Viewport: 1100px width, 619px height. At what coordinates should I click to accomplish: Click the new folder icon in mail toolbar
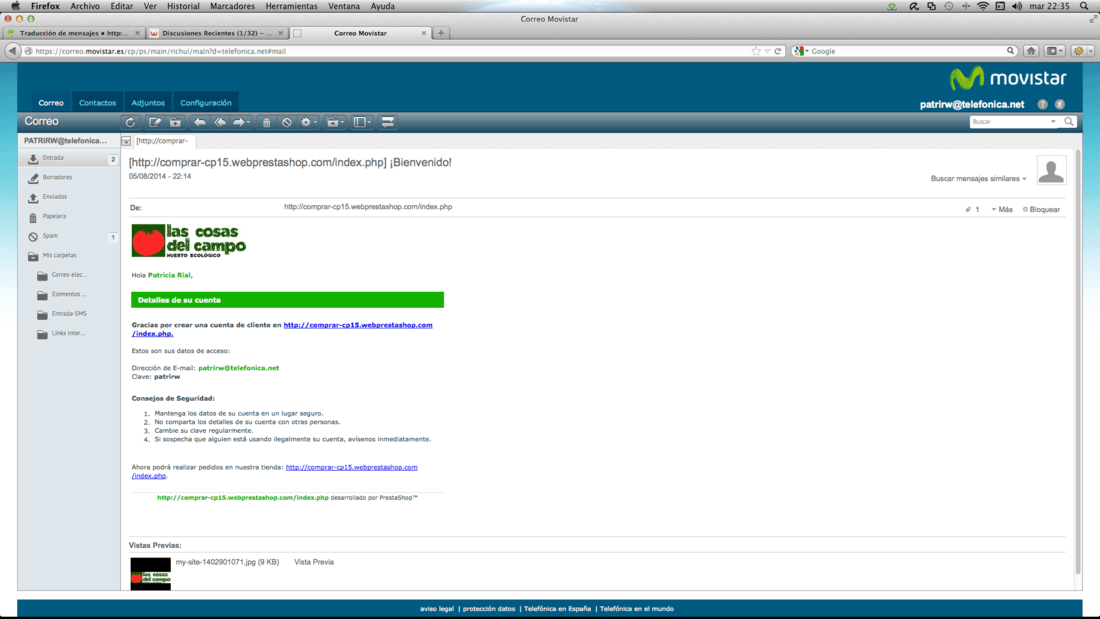[175, 122]
